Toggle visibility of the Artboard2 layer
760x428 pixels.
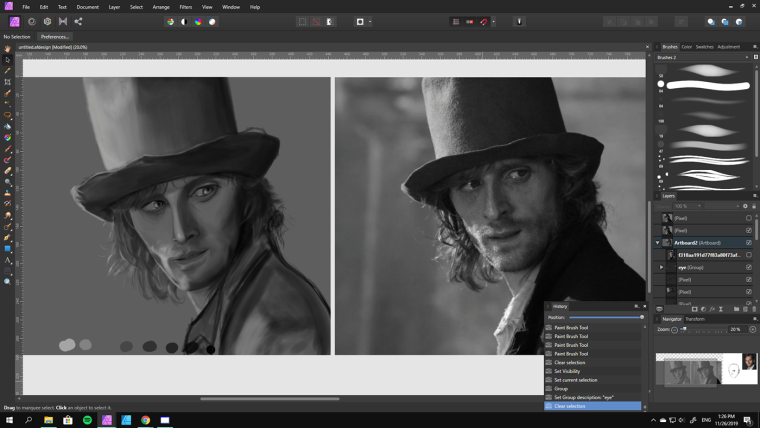tap(748, 242)
